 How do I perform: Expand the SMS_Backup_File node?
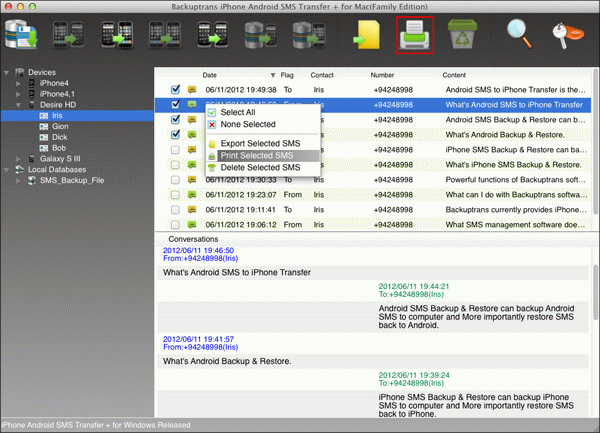pyautogui.click(x=18, y=180)
